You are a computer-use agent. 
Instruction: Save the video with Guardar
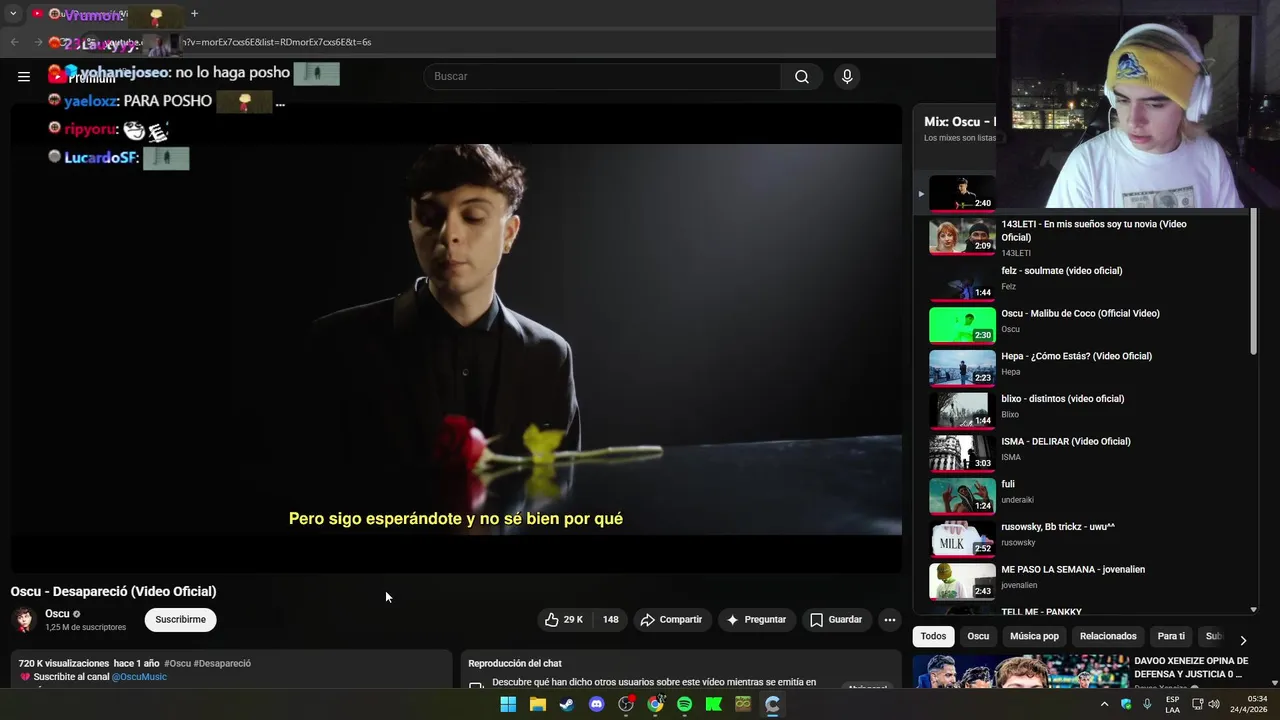pos(836,620)
